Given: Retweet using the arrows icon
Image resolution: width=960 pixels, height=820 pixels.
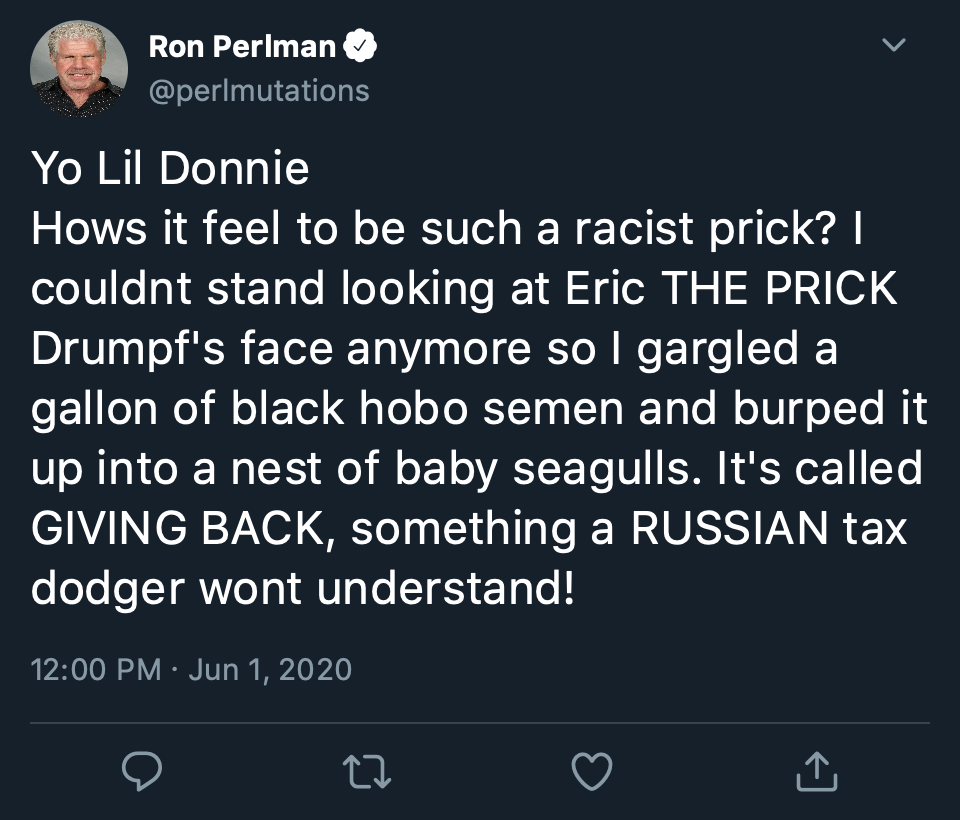Looking at the screenshot, I should [367, 771].
